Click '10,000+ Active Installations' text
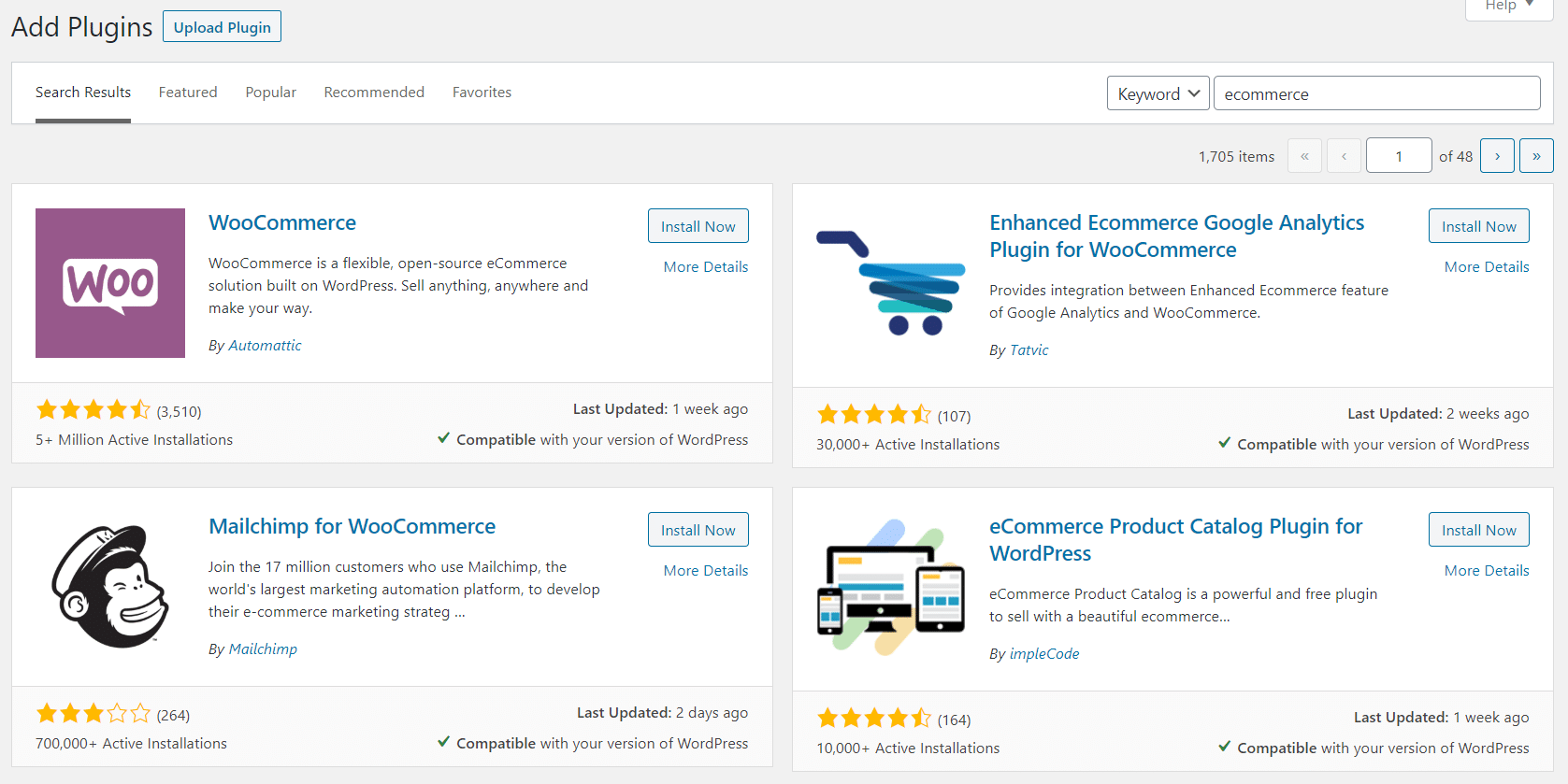 point(908,748)
